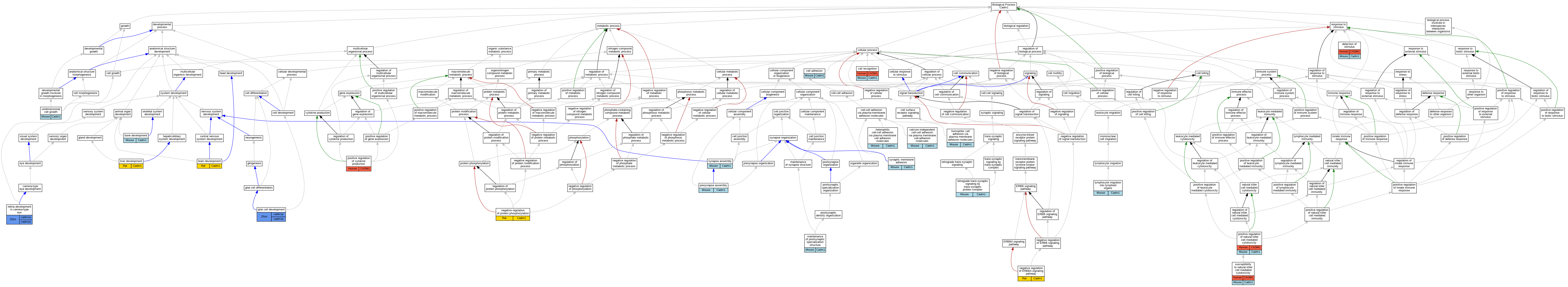1568x287 pixels.
Task: Select the 'immune system process' node
Action: (x=1266, y=73)
